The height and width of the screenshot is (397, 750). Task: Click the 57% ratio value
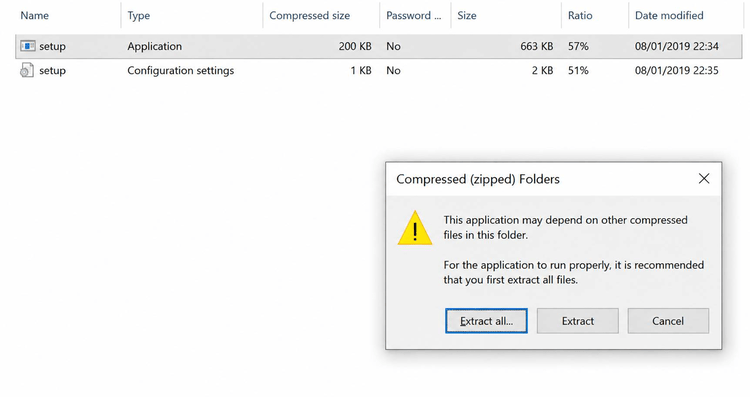(x=578, y=46)
